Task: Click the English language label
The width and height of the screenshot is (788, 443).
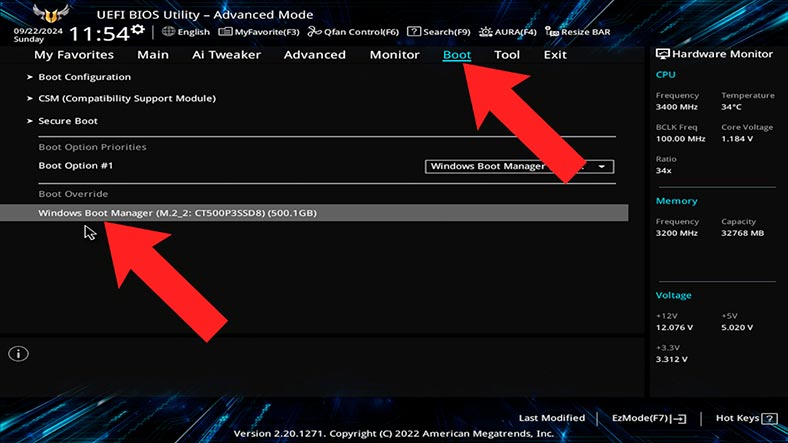Action: 193,32
